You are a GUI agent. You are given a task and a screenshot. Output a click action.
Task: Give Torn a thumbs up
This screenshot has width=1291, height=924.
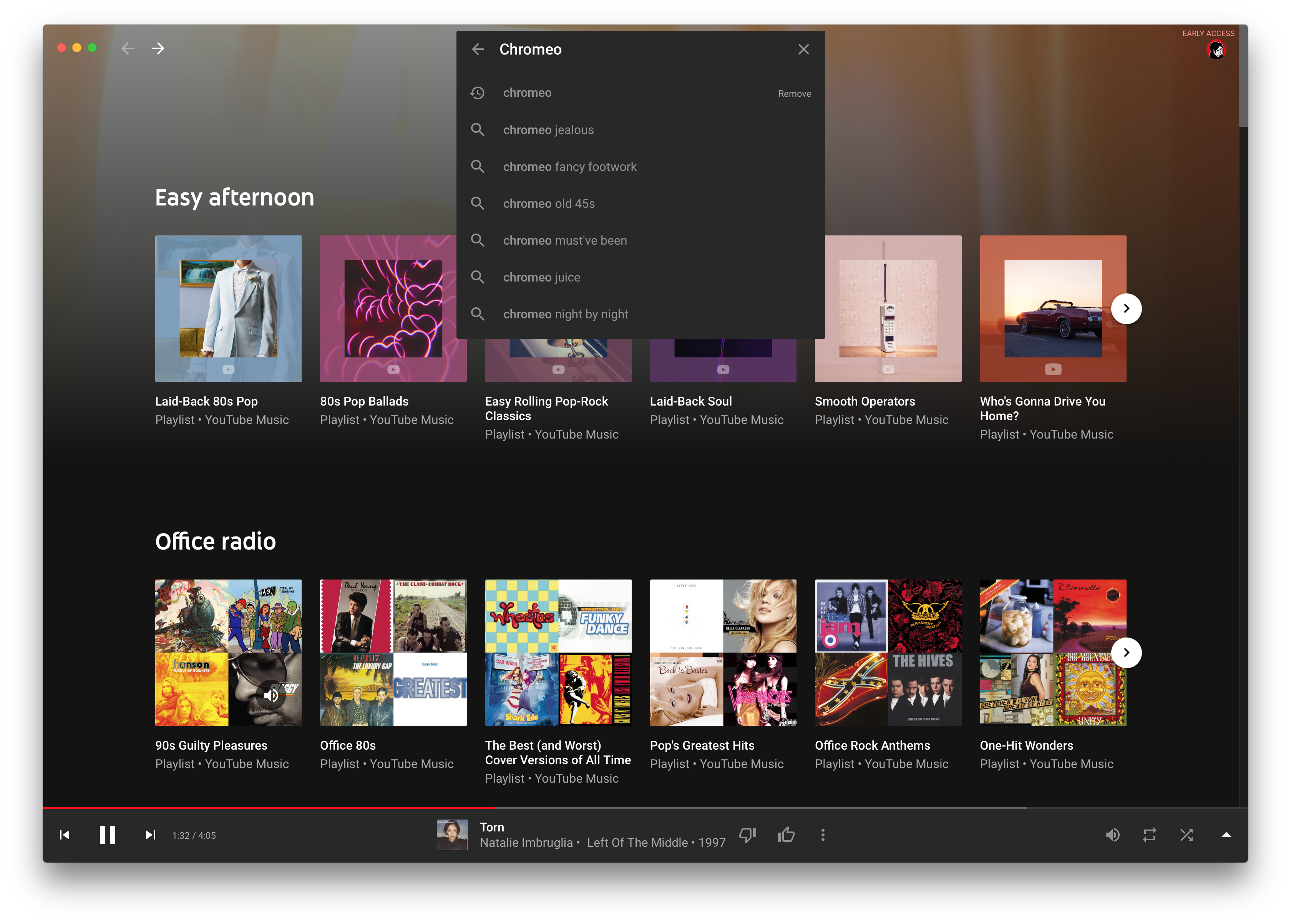coord(785,835)
